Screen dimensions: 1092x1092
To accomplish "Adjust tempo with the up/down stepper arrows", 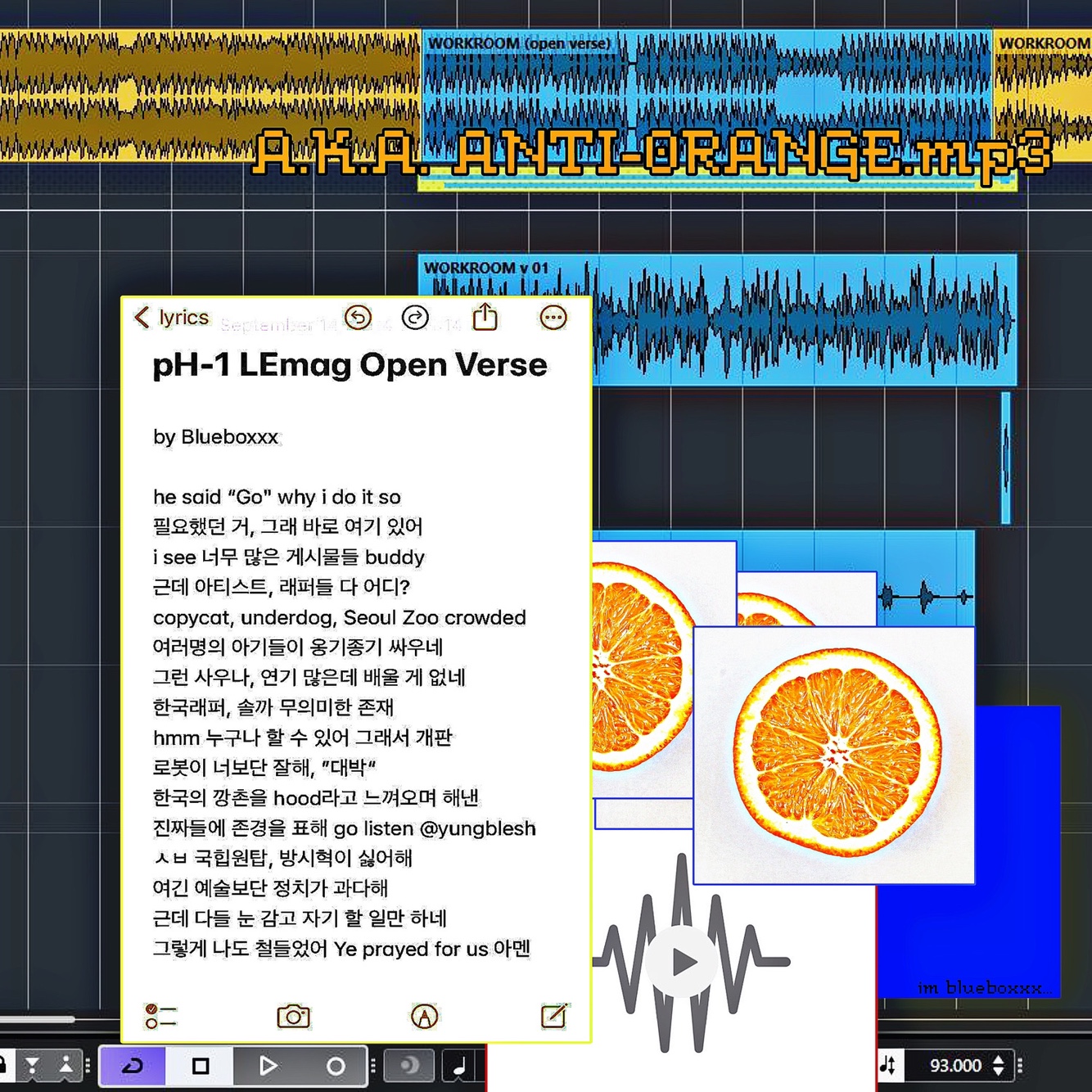I will (x=999, y=1065).
